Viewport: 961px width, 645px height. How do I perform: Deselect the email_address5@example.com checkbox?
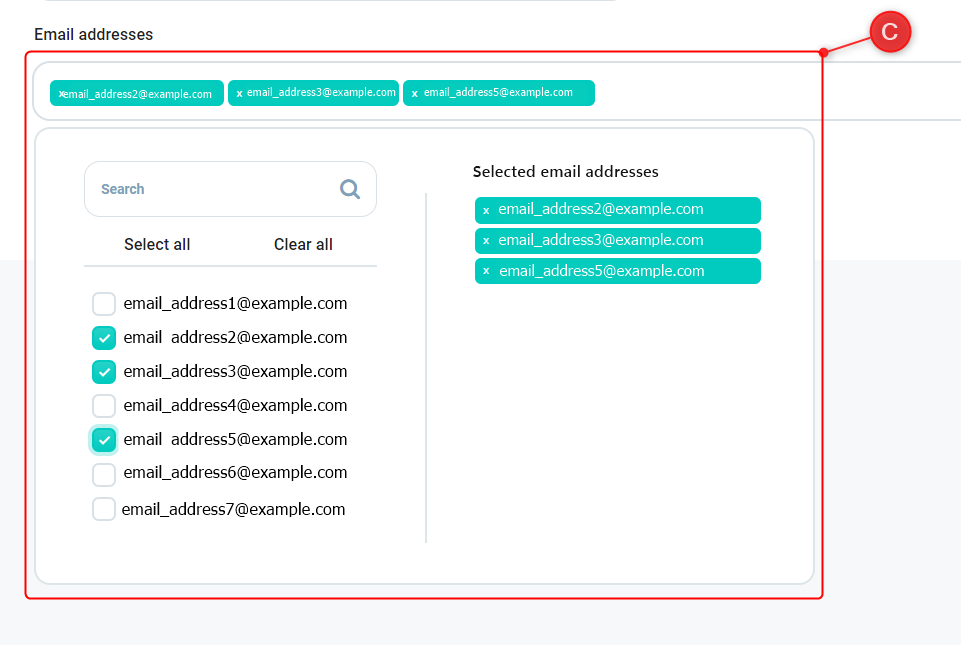tap(104, 440)
